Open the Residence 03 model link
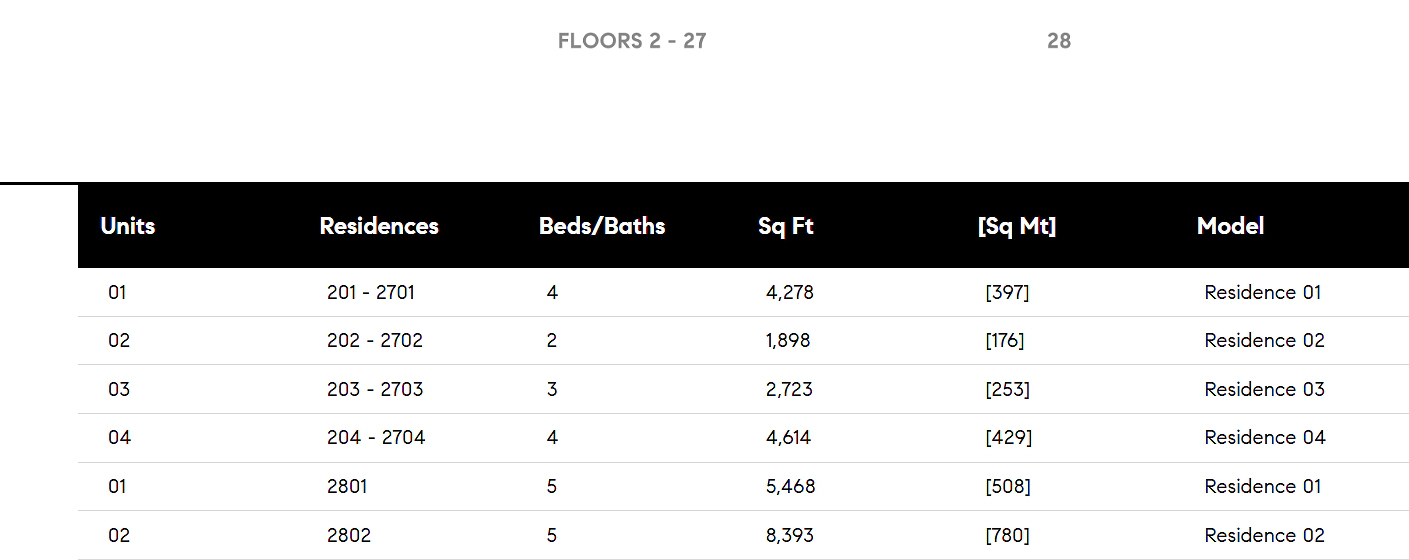This screenshot has height=560, width=1409. (1265, 389)
